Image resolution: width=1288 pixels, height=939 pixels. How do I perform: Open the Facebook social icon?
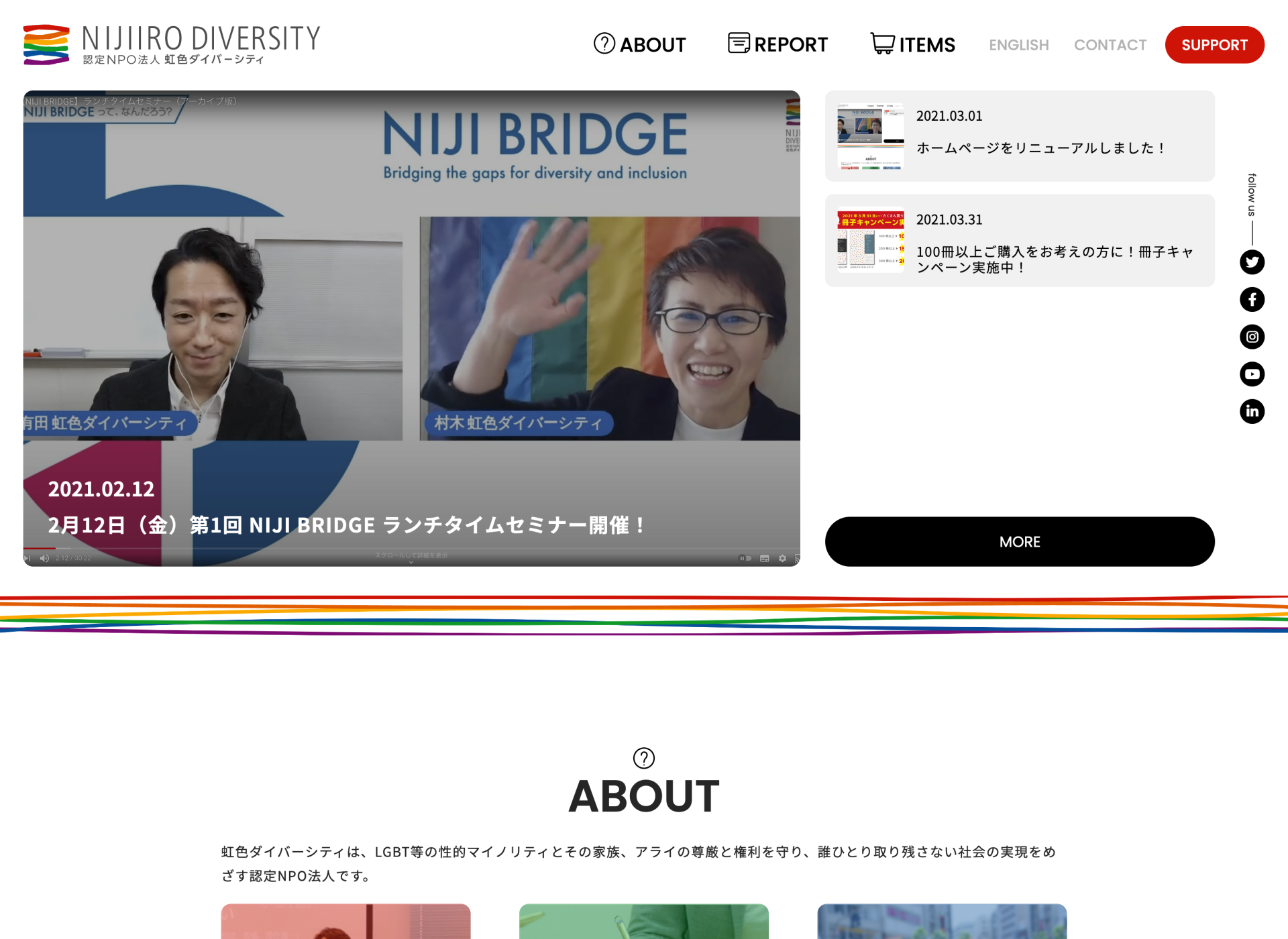click(1252, 299)
